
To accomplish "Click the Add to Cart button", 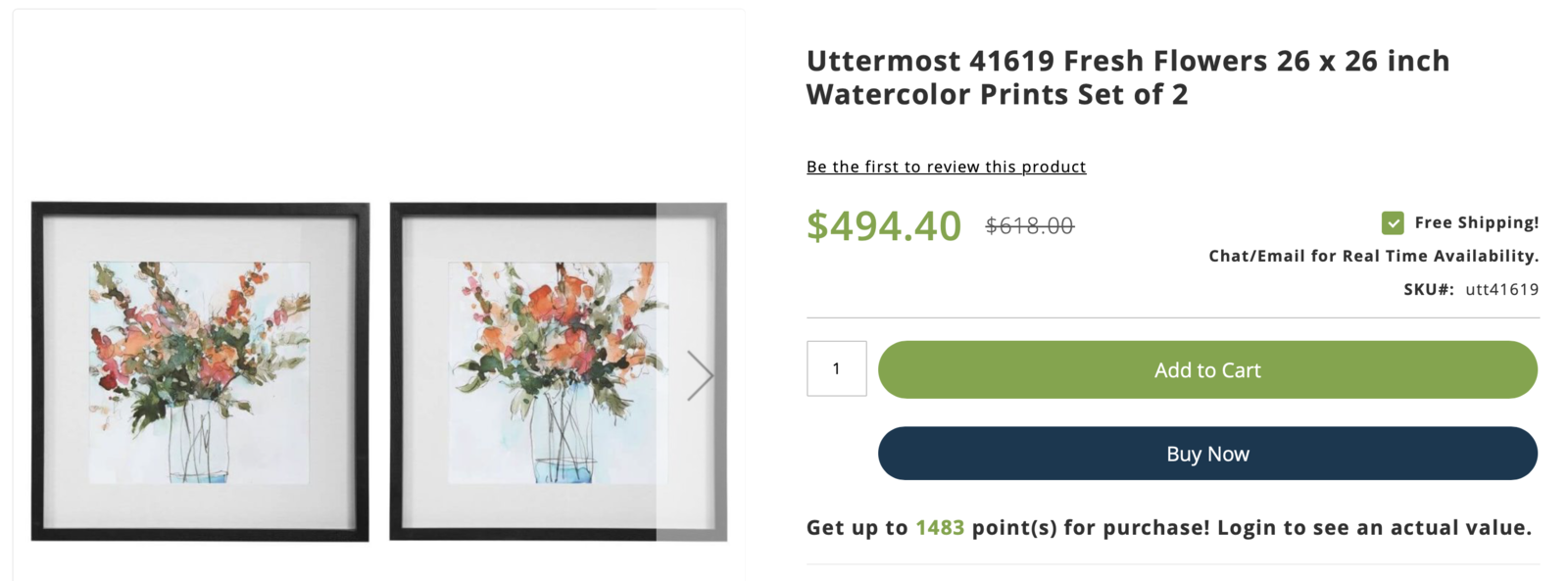I will pyautogui.click(x=1206, y=369).
